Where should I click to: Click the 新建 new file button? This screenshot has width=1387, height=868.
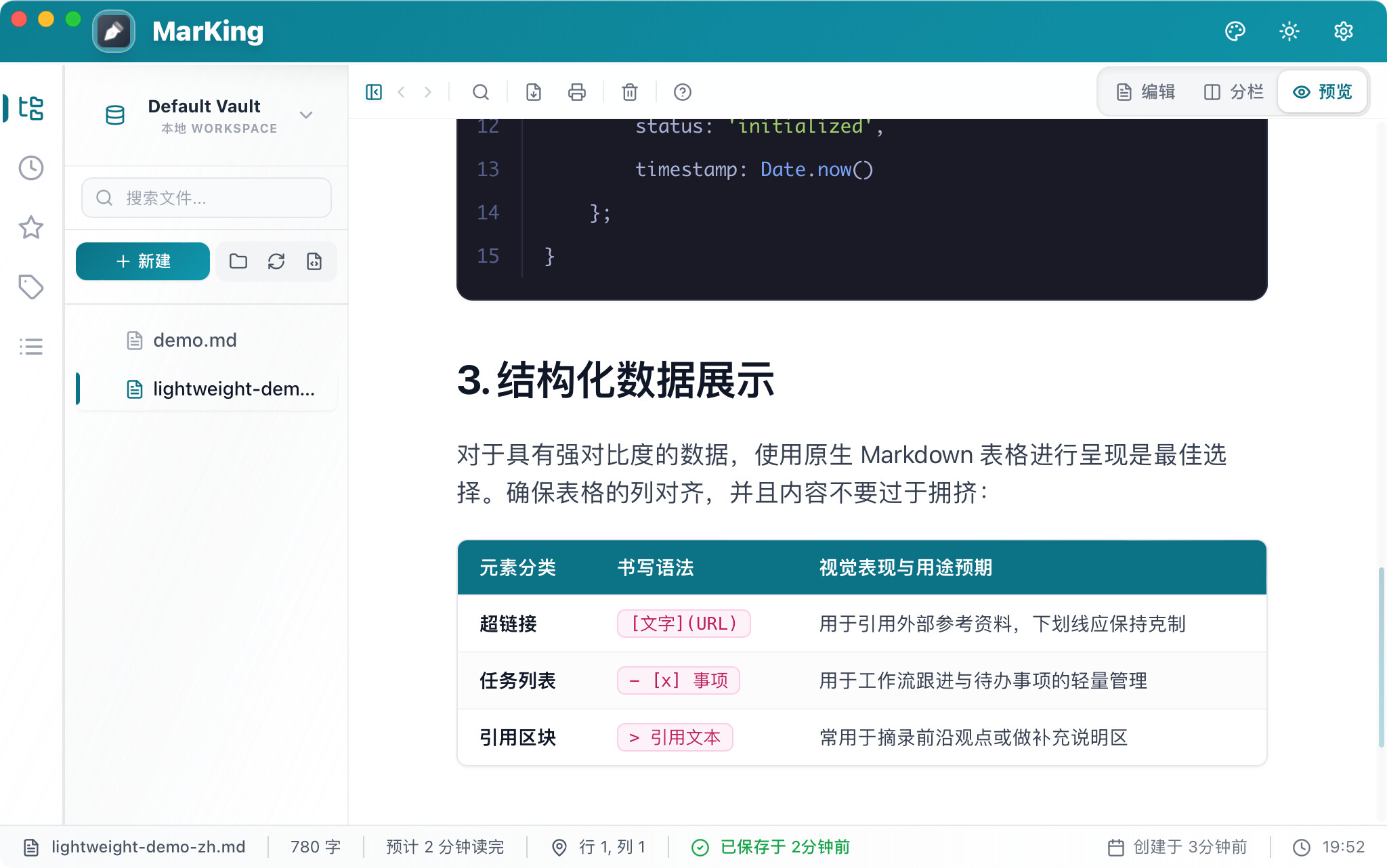pyautogui.click(x=143, y=261)
